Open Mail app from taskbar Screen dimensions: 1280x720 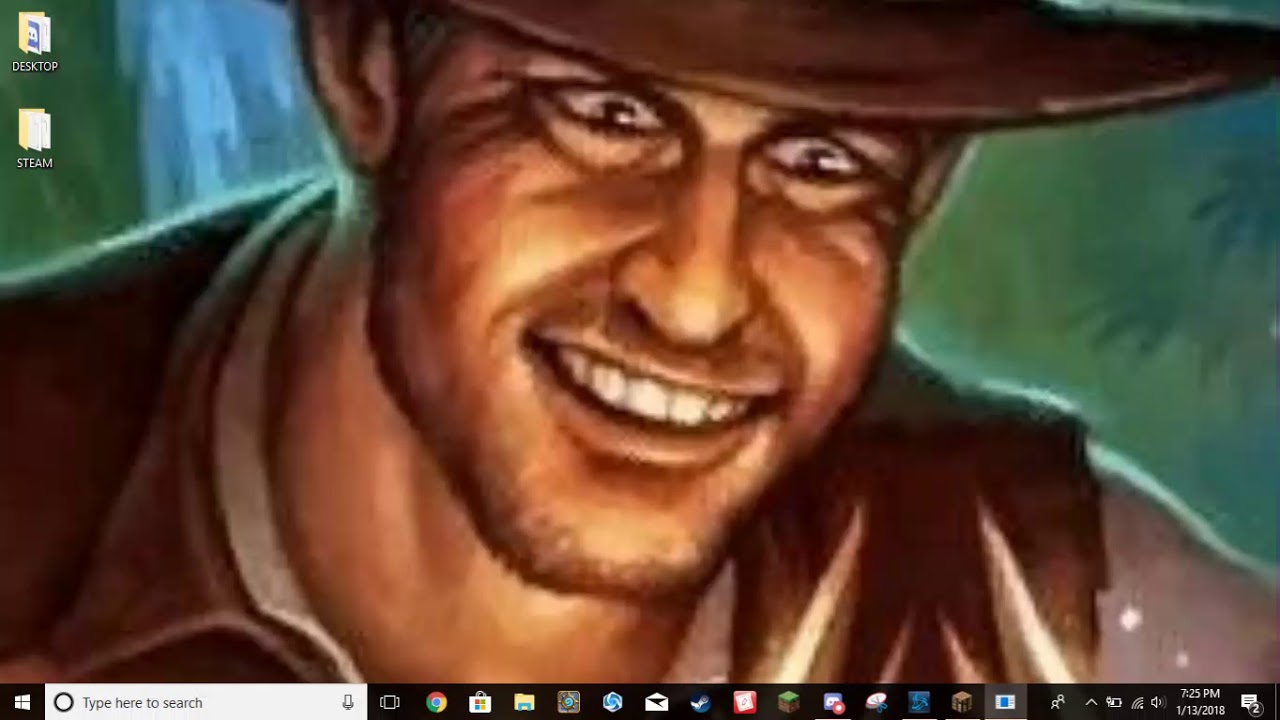pos(656,702)
